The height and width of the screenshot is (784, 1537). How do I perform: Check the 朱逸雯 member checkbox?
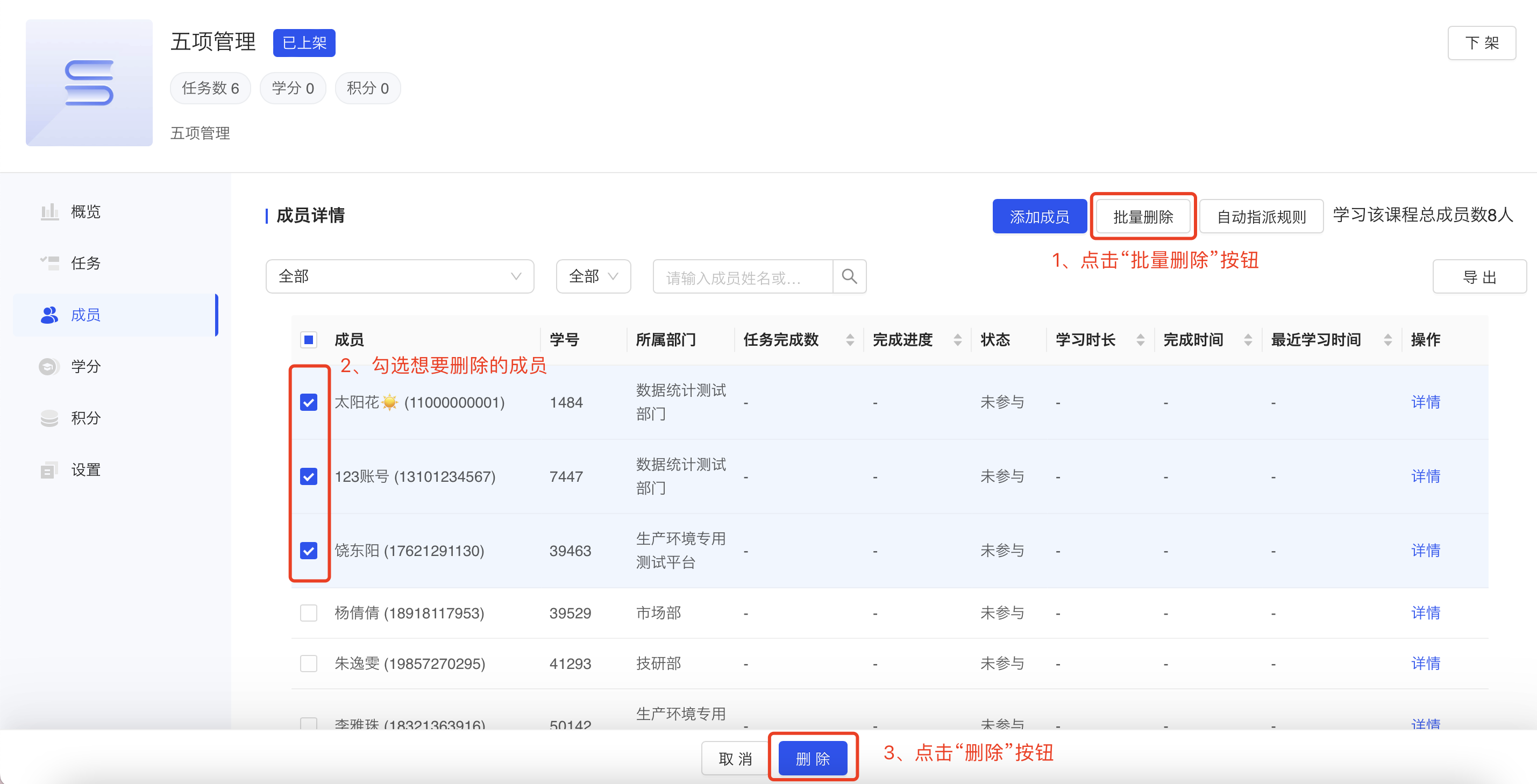pyautogui.click(x=309, y=664)
